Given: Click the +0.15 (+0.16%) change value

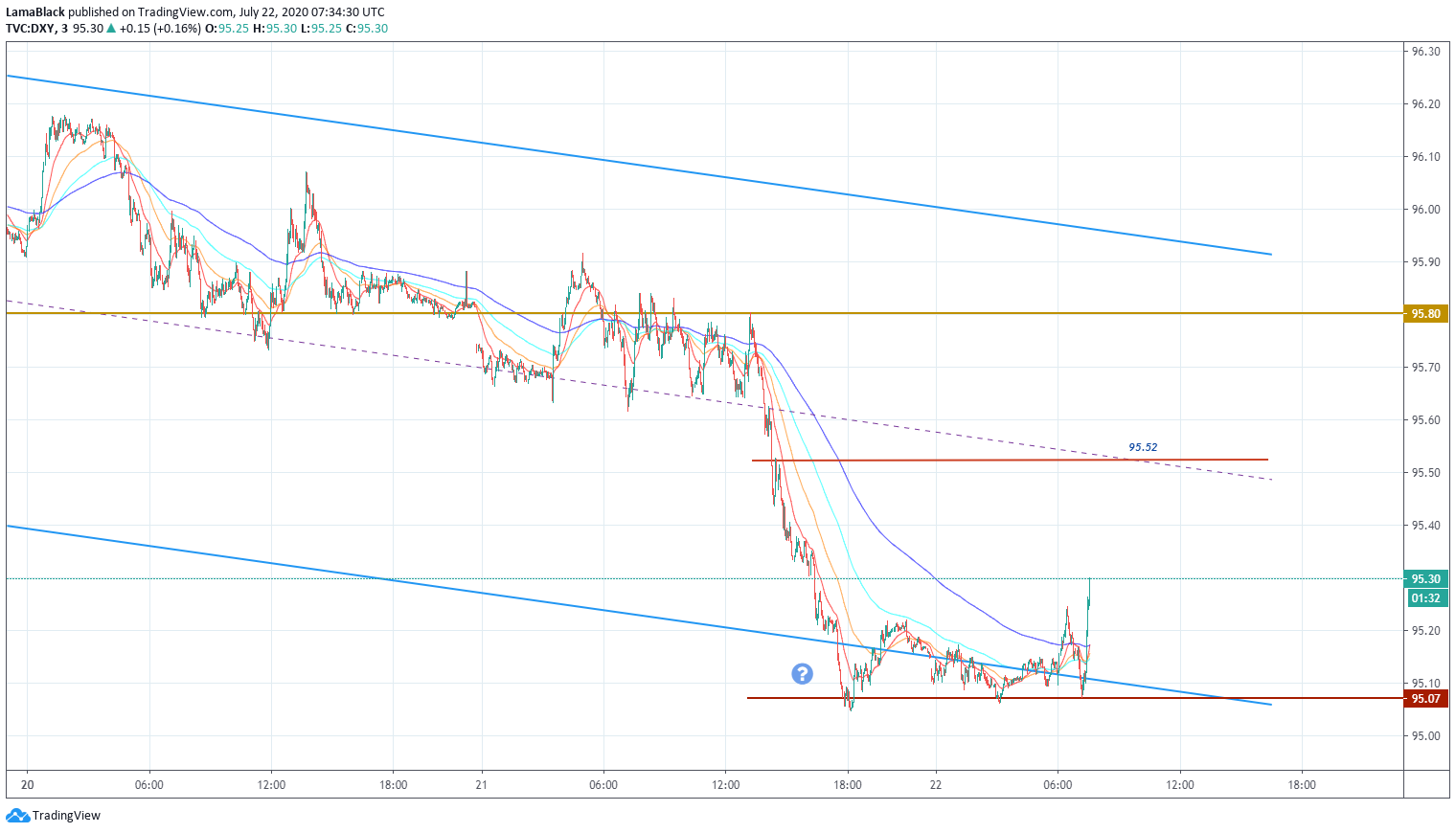Looking at the screenshot, I should coord(160,29).
